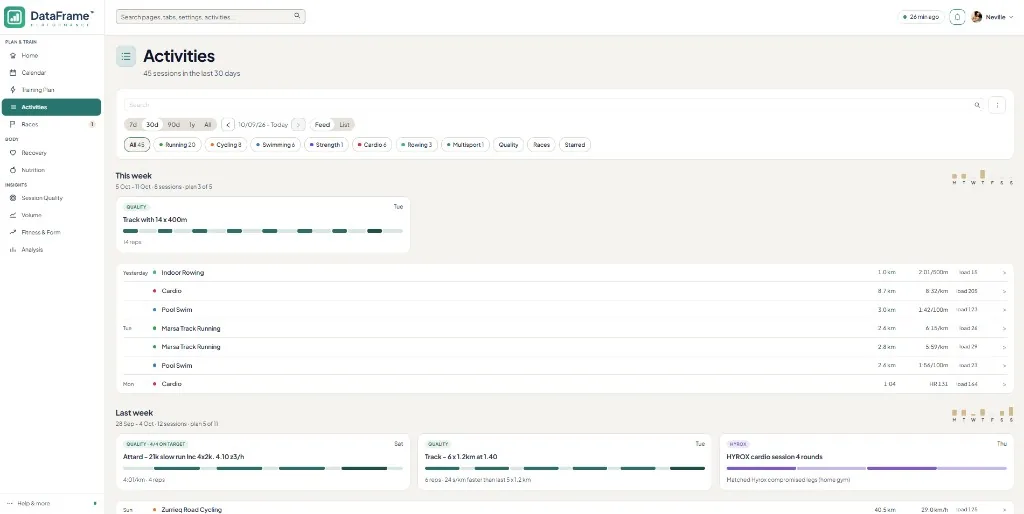The width and height of the screenshot is (1024, 514).
Task: Toggle the Starred filter chip
Action: pyautogui.click(x=575, y=145)
